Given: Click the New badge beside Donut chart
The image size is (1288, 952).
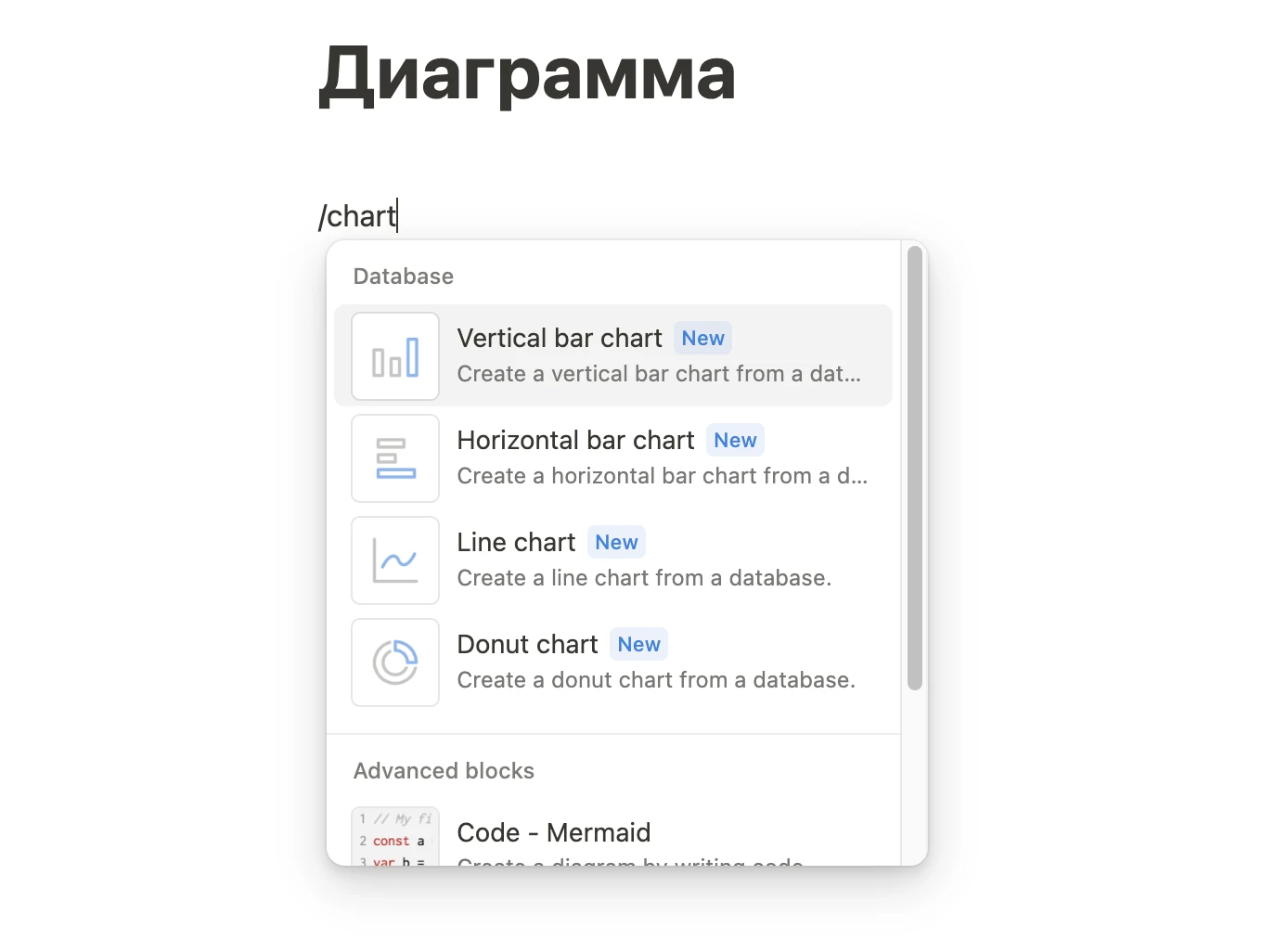Looking at the screenshot, I should click(638, 645).
